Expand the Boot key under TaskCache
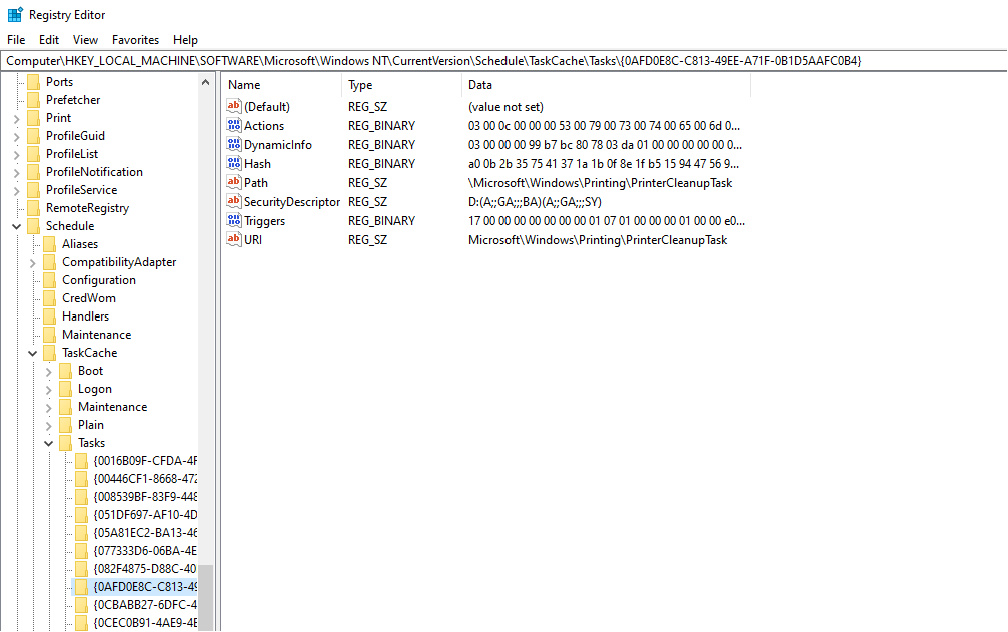 tap(49, 371)
